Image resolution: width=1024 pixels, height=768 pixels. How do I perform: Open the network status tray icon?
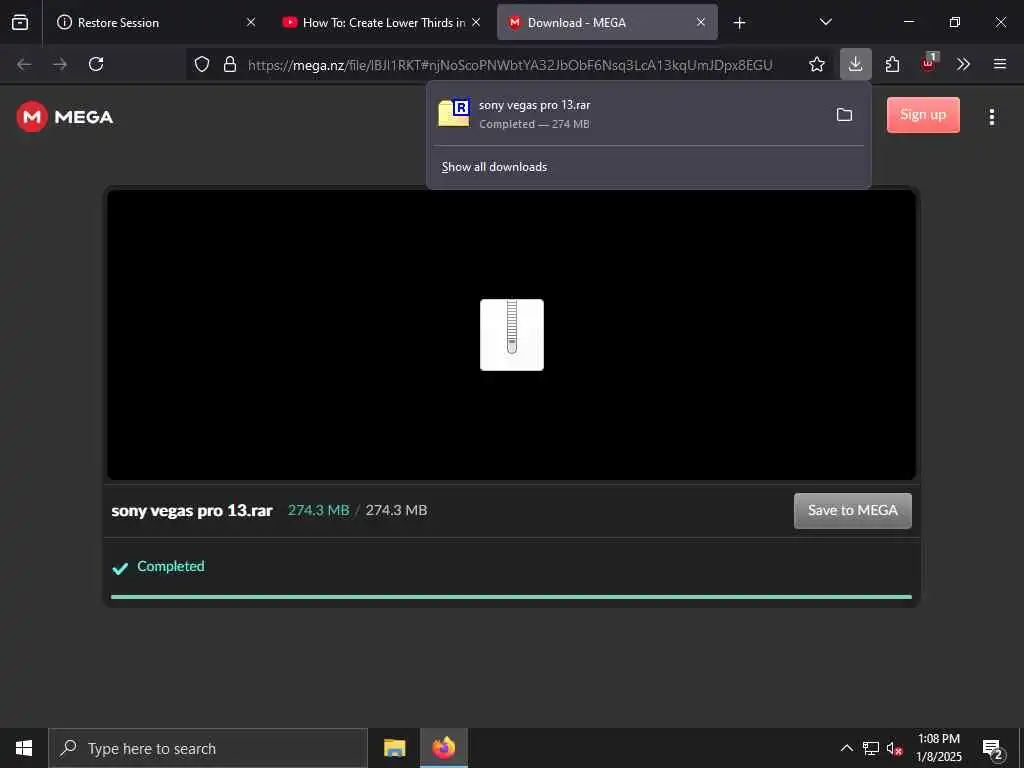pos(871,748)
